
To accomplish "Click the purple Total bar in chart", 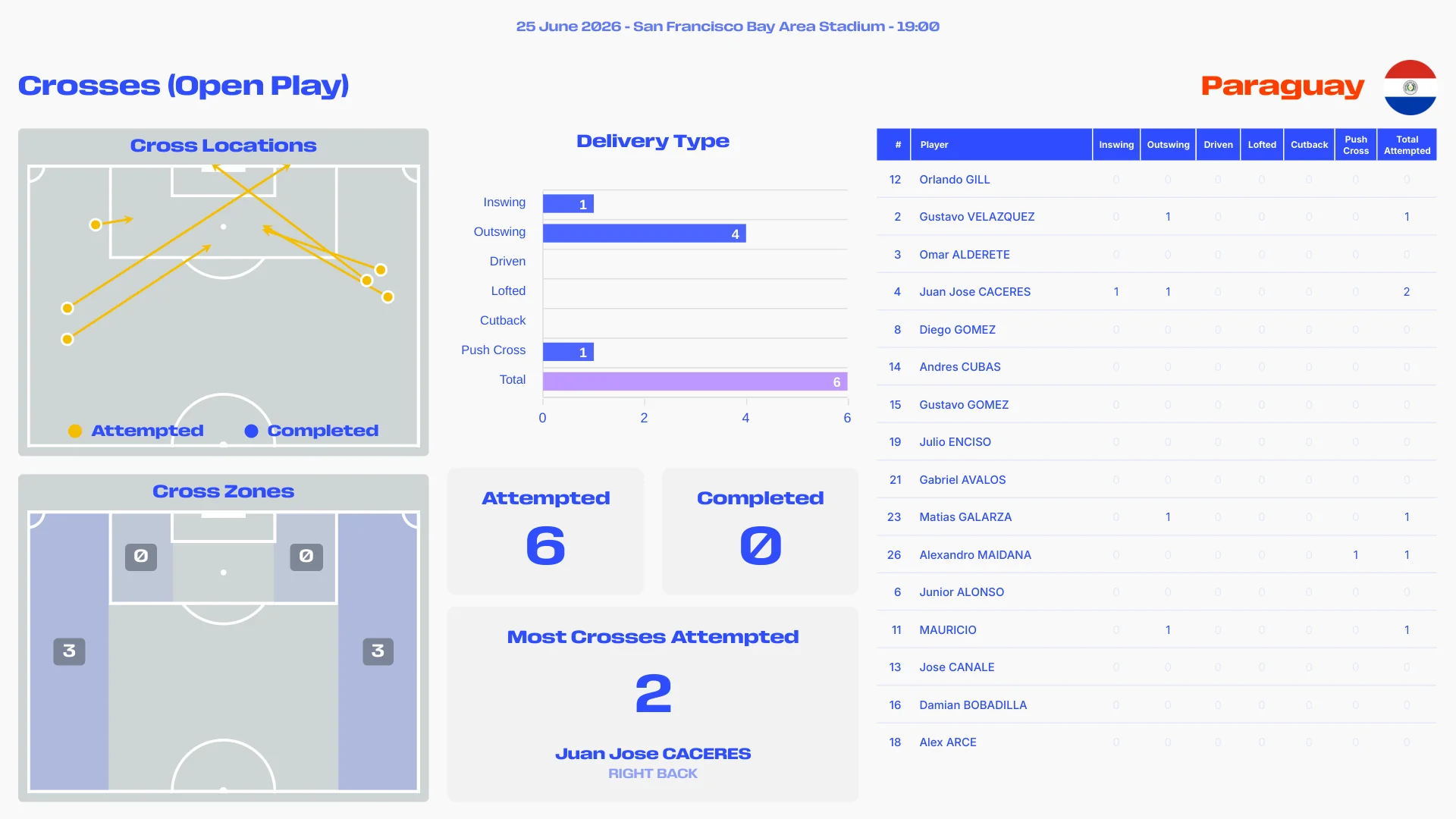I will click(695, 381).
